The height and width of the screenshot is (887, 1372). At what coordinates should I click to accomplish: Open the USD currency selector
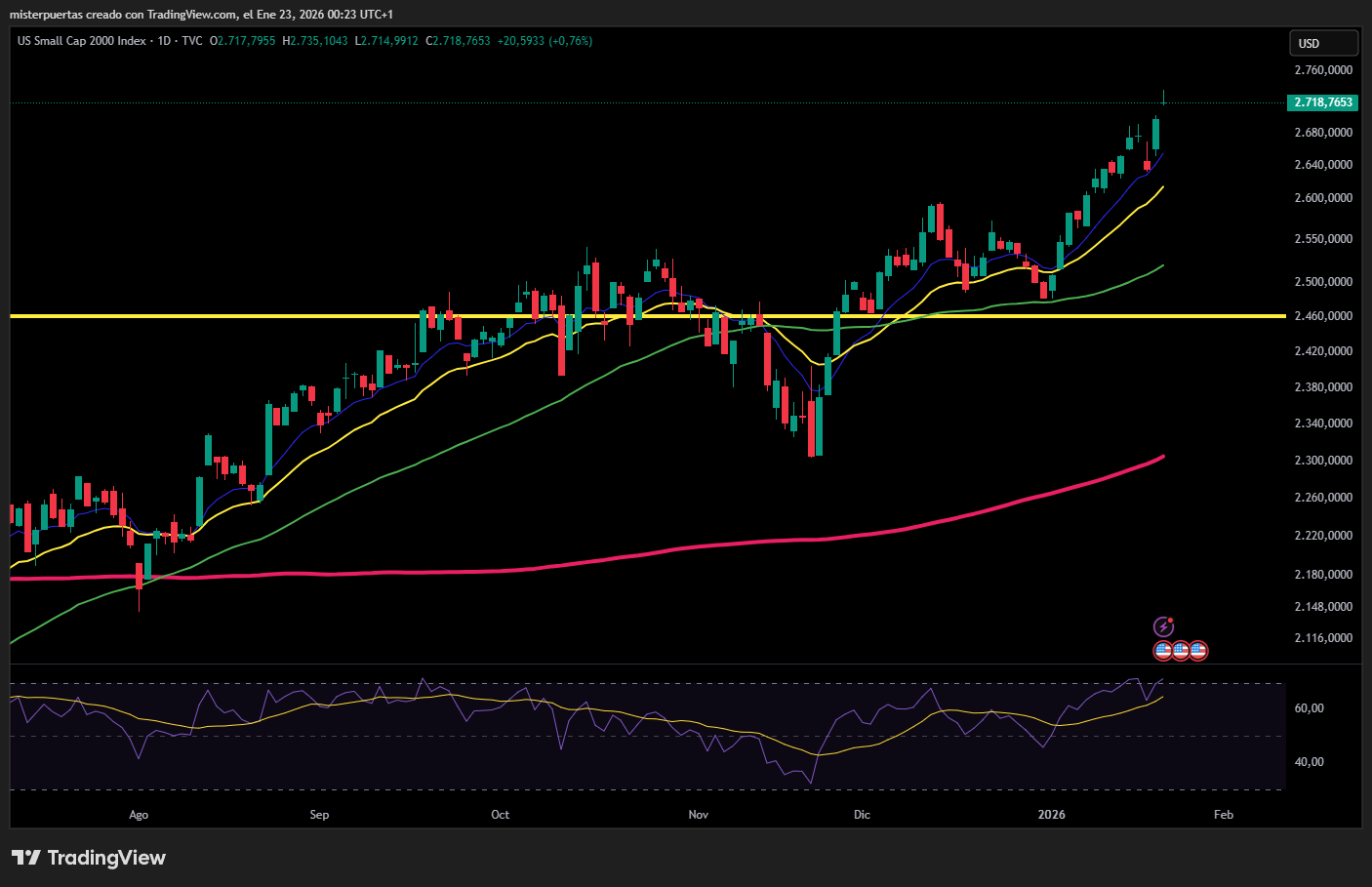click(1324, 43)
